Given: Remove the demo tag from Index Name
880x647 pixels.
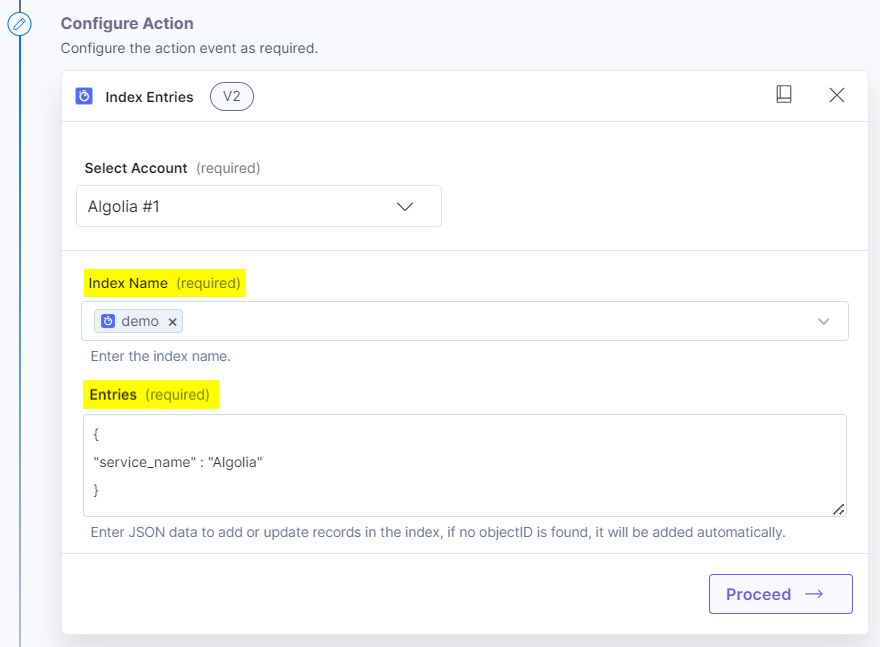Looking at the screenshot, I should click(x=173, y=322).
